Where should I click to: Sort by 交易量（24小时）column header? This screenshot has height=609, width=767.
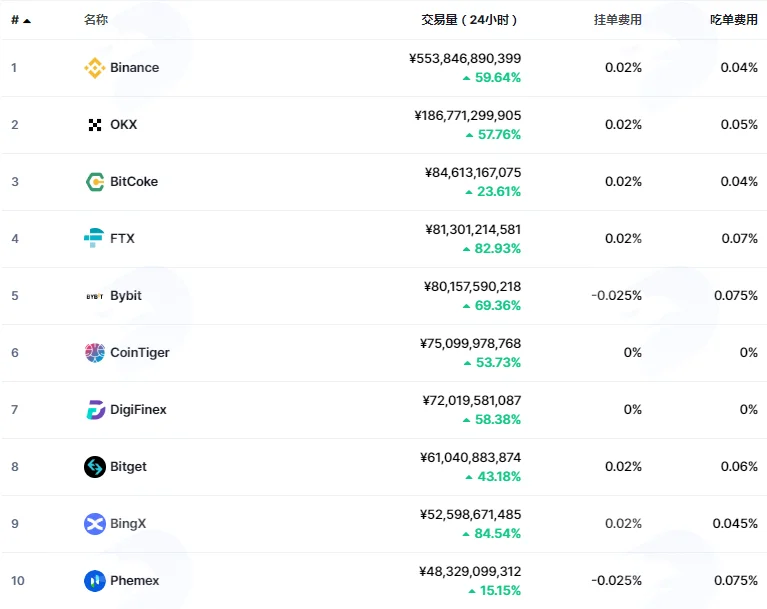469,20
